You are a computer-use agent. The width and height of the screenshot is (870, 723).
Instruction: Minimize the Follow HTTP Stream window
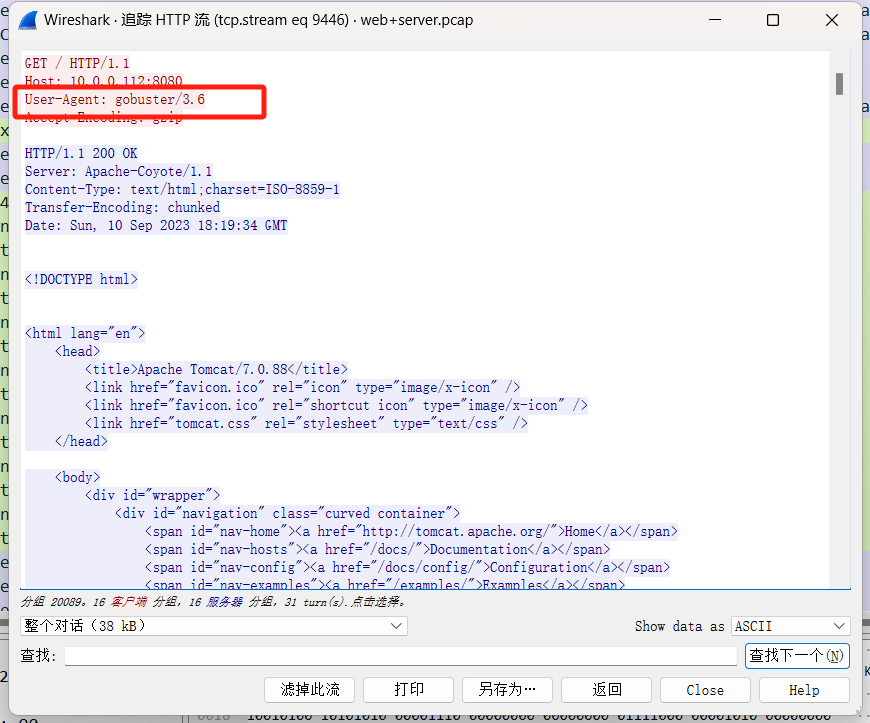(715, 20)
